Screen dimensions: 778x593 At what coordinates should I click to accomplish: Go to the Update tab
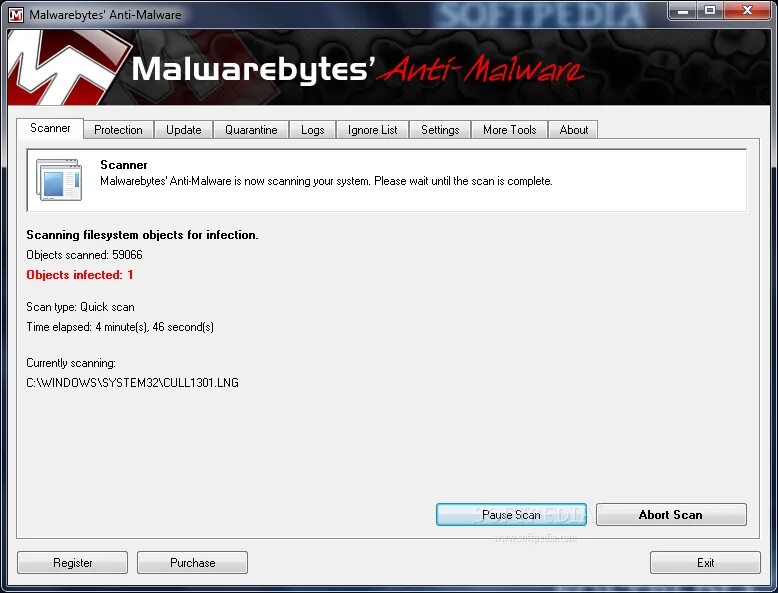click(x=184, y=130)
